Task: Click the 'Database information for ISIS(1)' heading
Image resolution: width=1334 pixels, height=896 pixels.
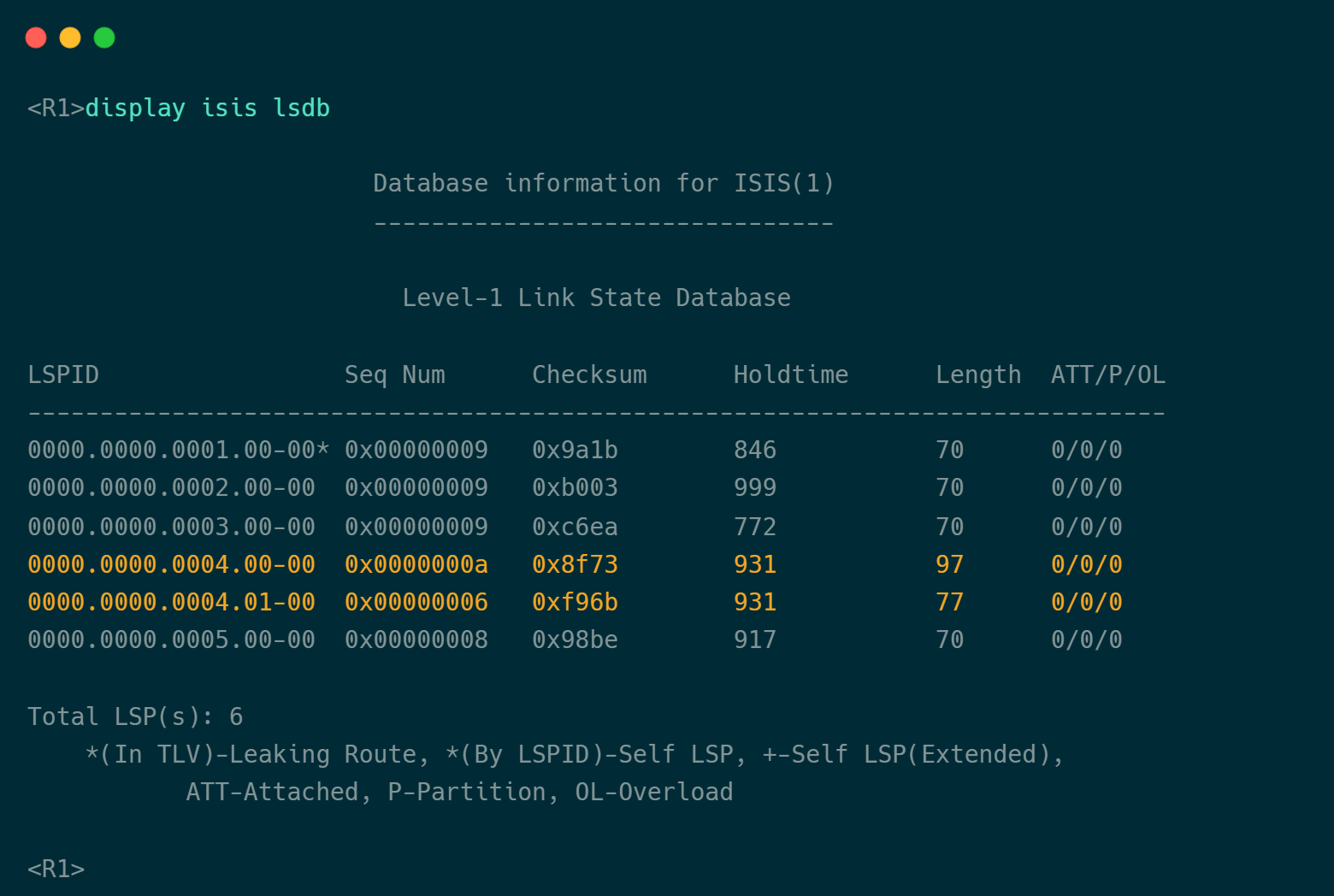Action: [603, 184]
